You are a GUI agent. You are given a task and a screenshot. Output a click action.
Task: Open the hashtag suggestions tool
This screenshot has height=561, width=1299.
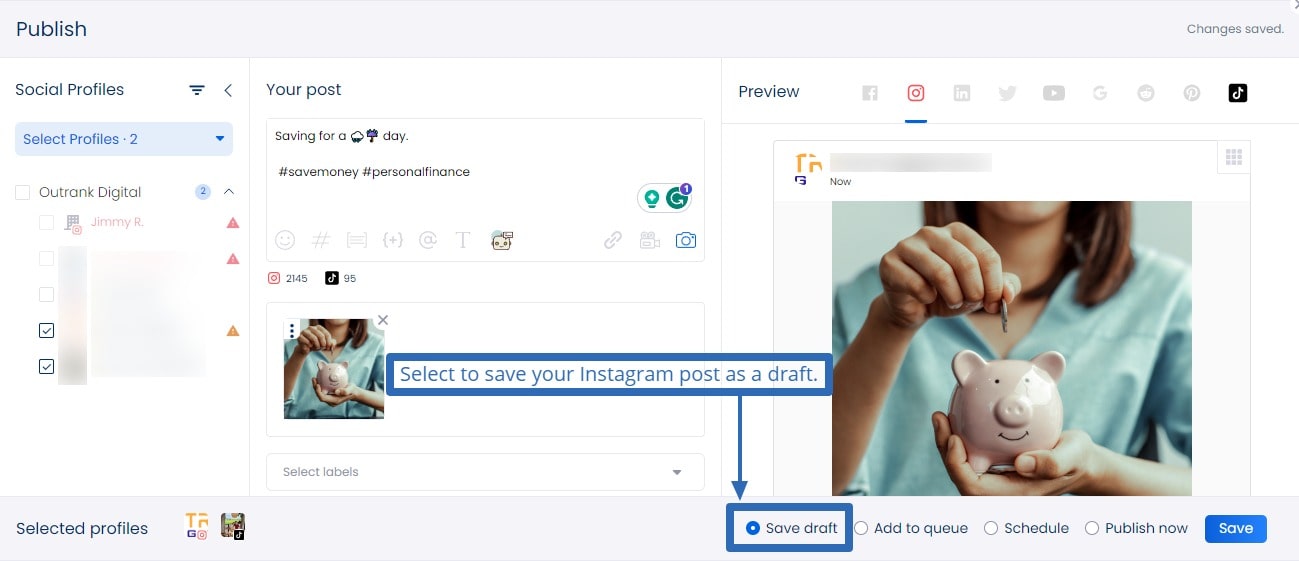[x=321, y=240]
